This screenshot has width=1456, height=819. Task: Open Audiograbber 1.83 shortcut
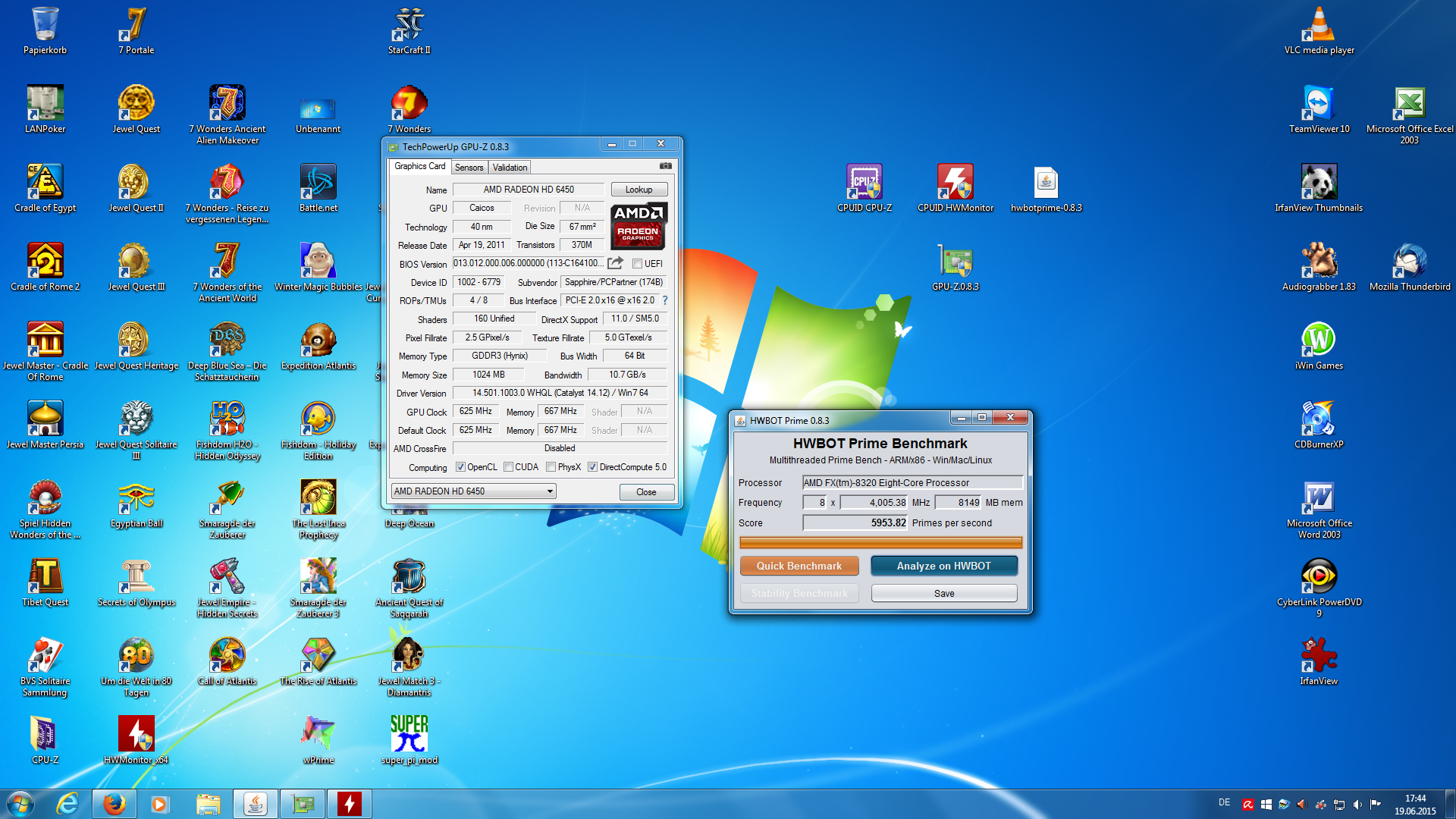(1319, 267)
